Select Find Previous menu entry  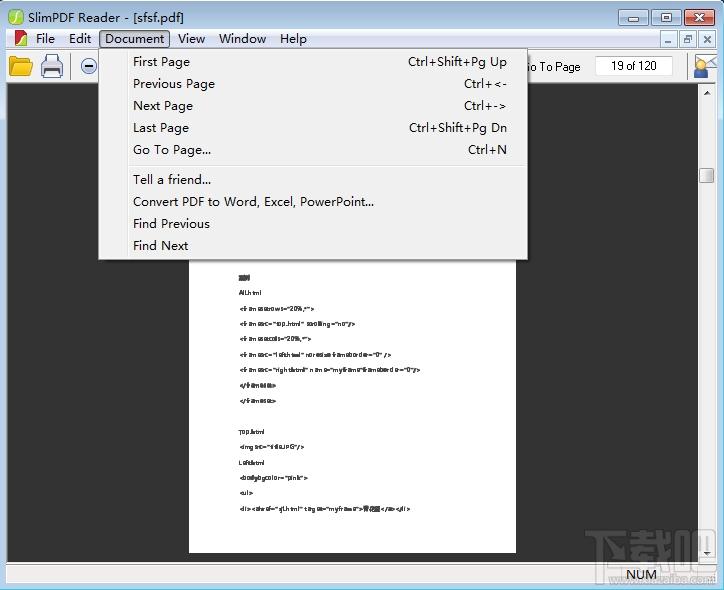(313, 224)
